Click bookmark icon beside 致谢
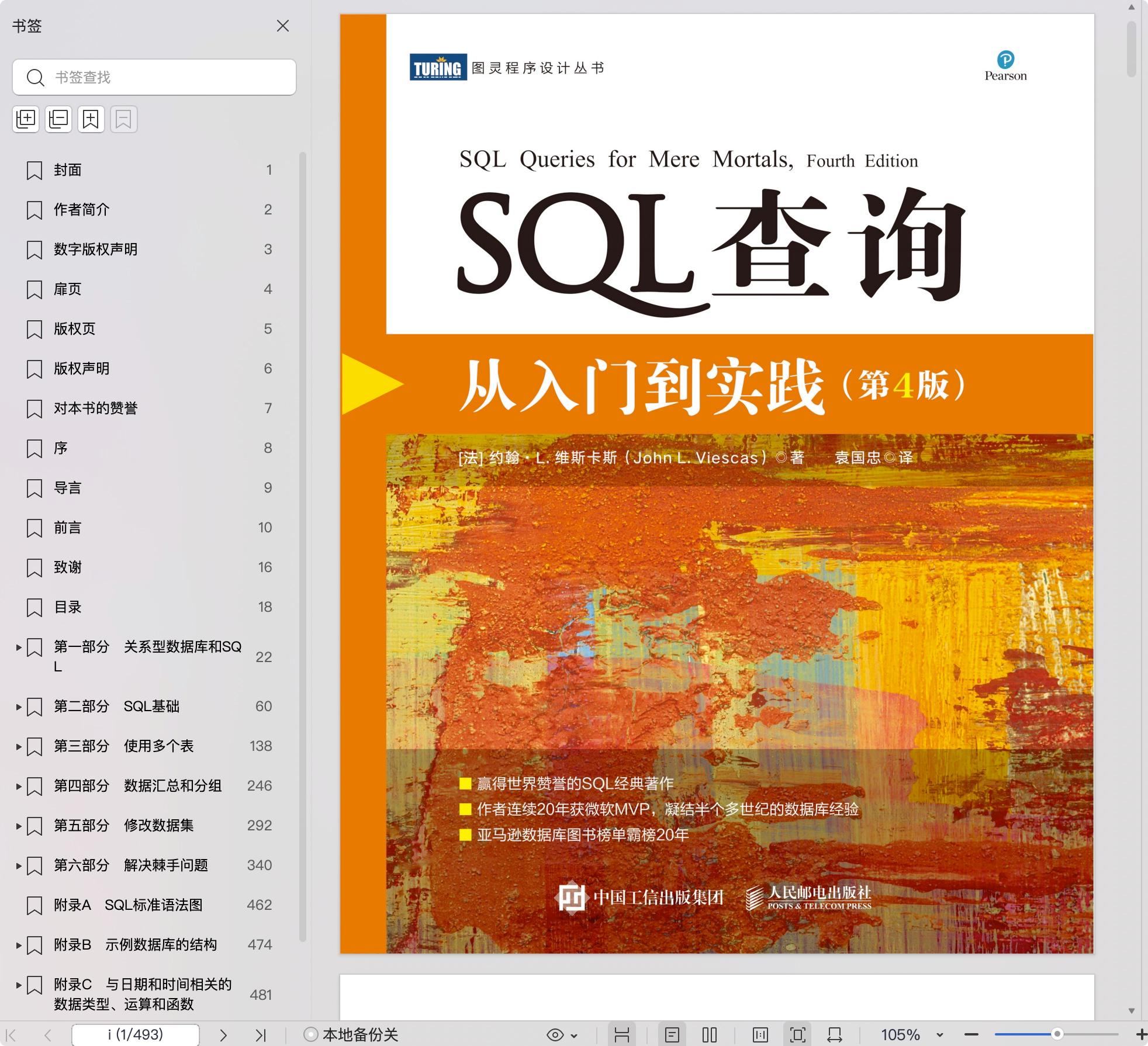The width and height of the screenshot is (1148, 1046). [34, 568]
